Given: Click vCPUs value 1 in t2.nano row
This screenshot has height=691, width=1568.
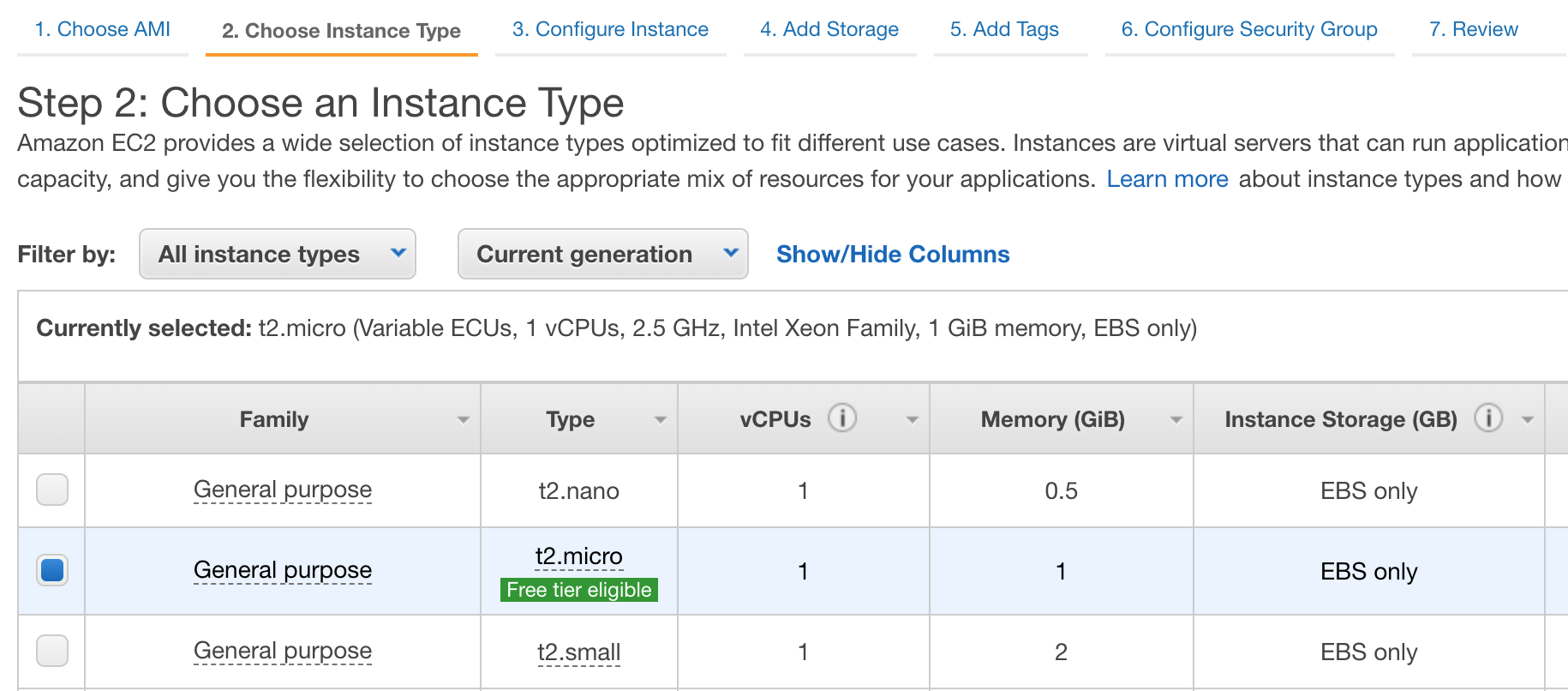Looking at the screenshot, I should (x=803, y=491).
